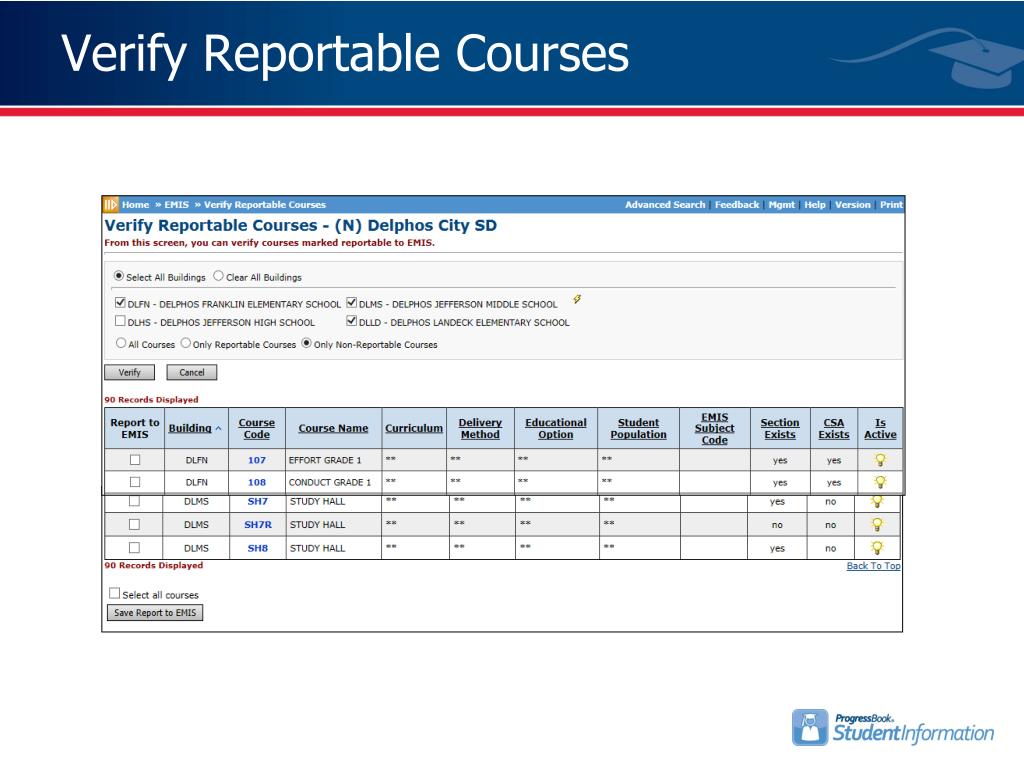Uncheck DLLD Delphos Landeck Elementary School
The width and height of the screenshot is (1024, 768).
click(351, 321)
